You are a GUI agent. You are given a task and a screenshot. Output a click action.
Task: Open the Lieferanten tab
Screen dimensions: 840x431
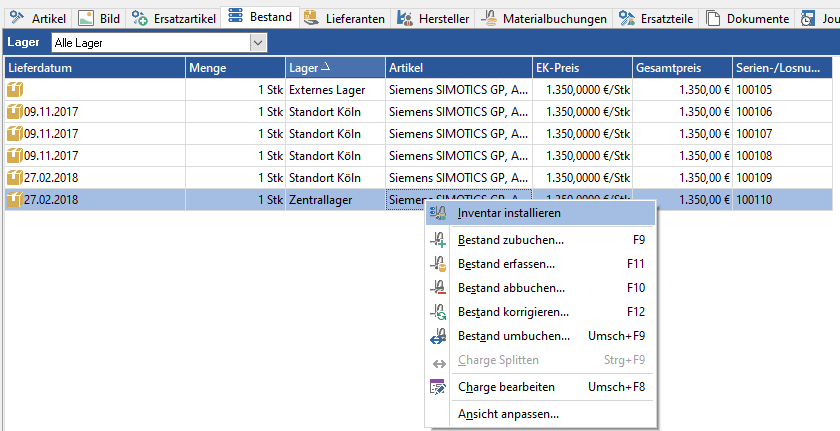[344, 19]
